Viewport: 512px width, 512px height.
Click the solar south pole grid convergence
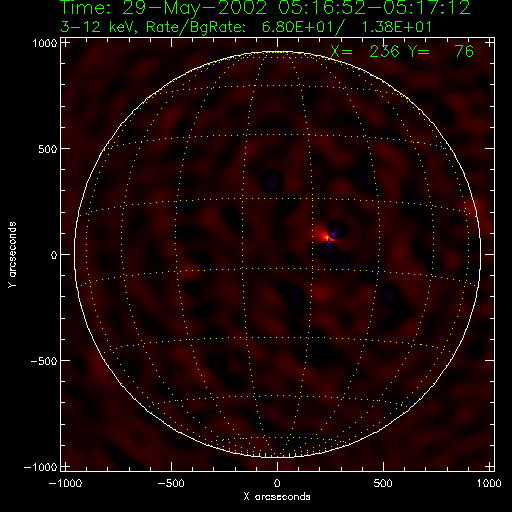tap(277, 455)
